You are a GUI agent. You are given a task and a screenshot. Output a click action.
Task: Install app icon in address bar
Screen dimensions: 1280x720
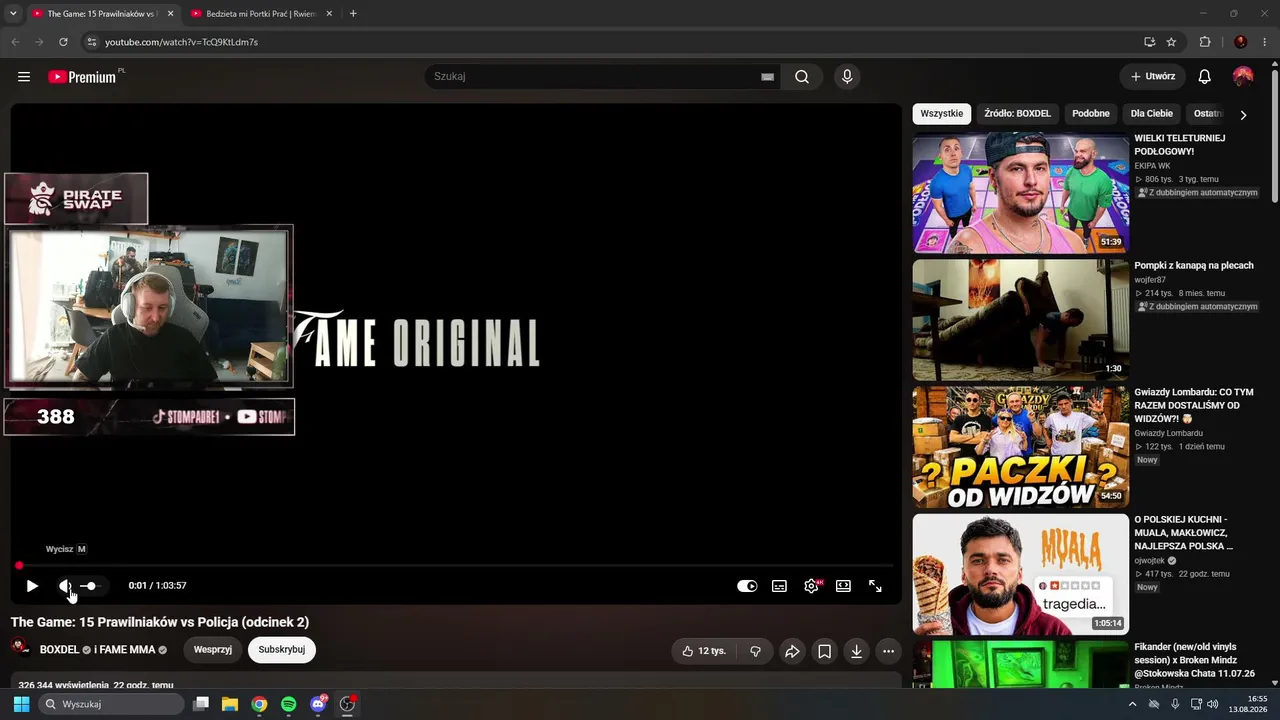point(1149,42)
